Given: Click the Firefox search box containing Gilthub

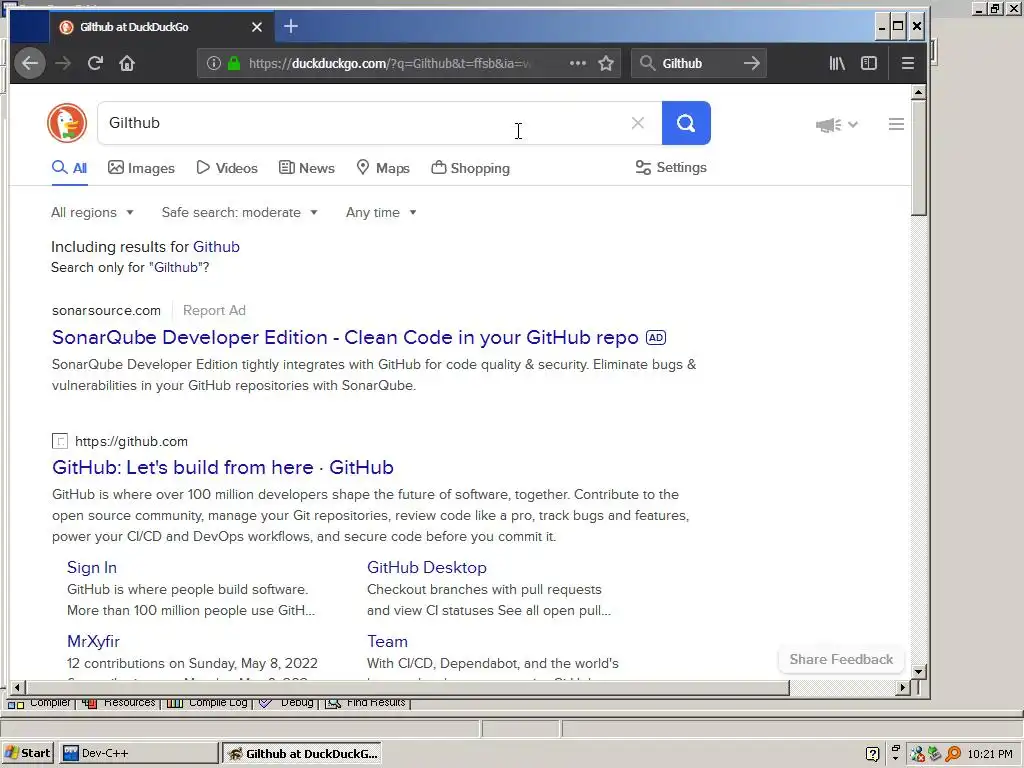Looking at the screenshot, I should click(x=700, y=63).
